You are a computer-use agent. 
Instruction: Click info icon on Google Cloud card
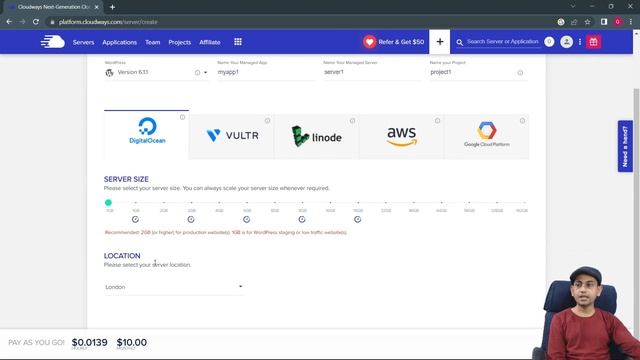[x=522, y=121]
